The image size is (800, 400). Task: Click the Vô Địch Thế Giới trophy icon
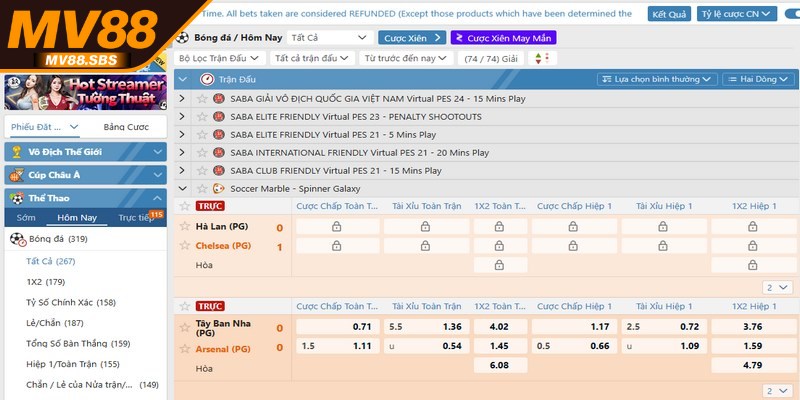[15, 152]
